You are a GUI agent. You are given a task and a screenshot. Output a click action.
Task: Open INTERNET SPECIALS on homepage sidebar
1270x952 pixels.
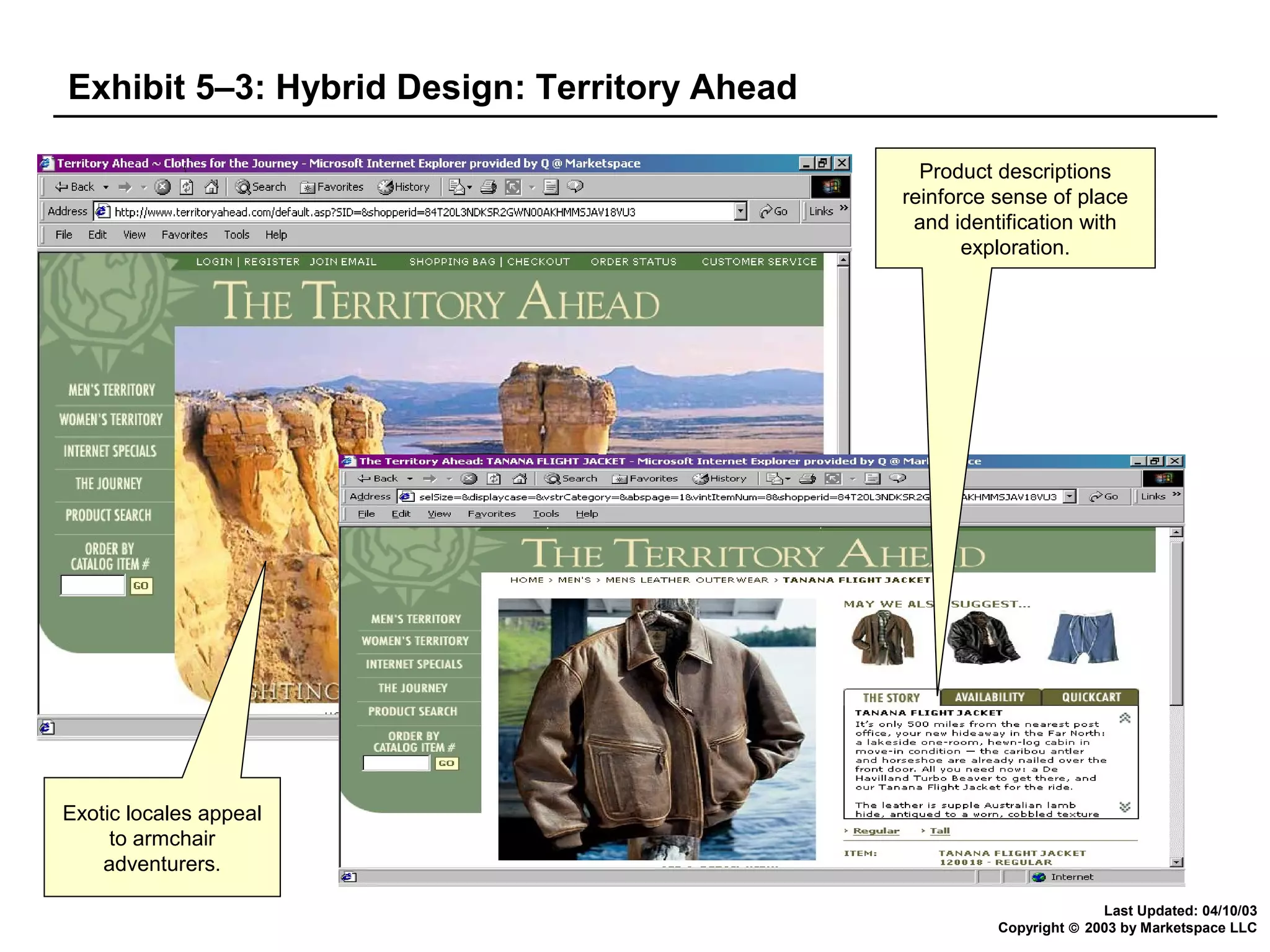click(110, 451)
